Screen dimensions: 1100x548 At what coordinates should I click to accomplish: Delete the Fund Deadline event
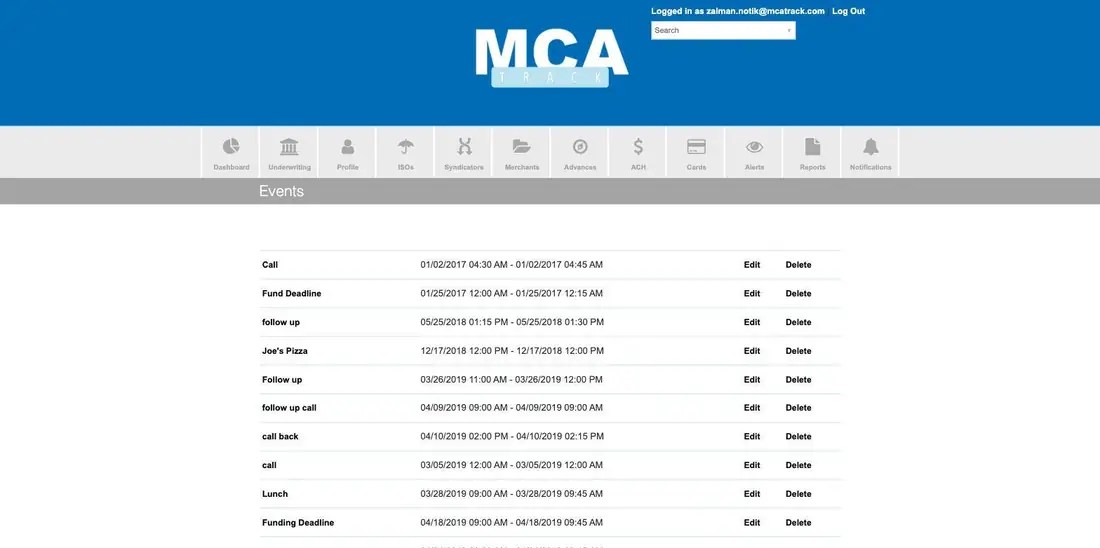[x=798, y=294]
